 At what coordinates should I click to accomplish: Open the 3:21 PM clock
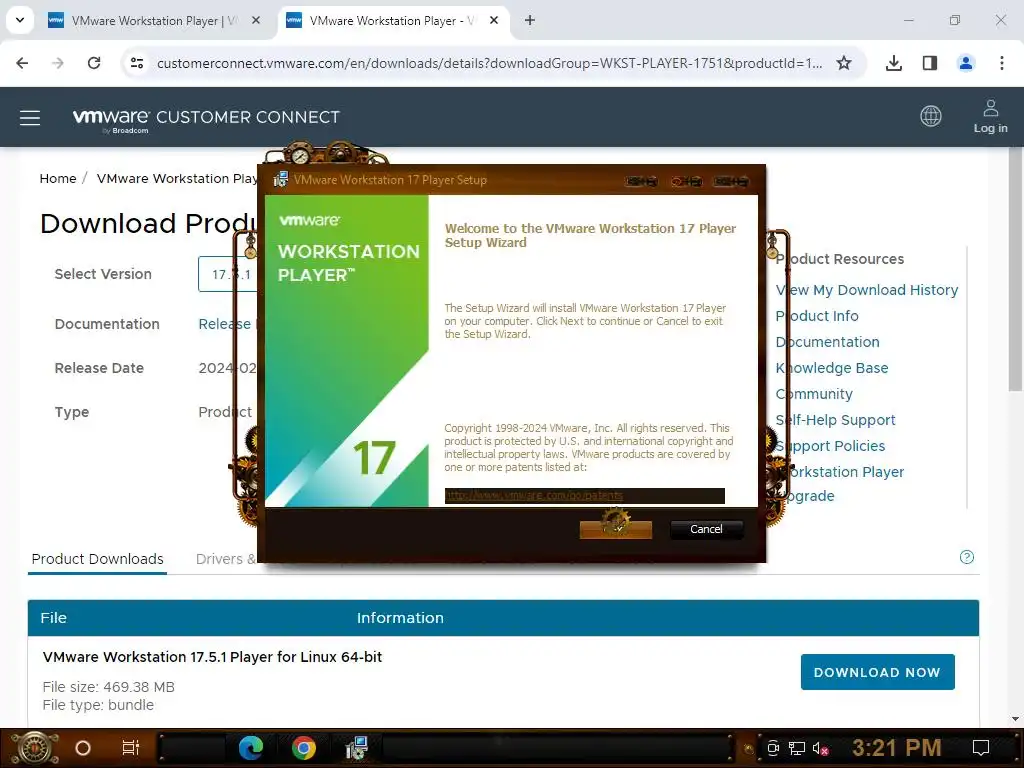897,748
